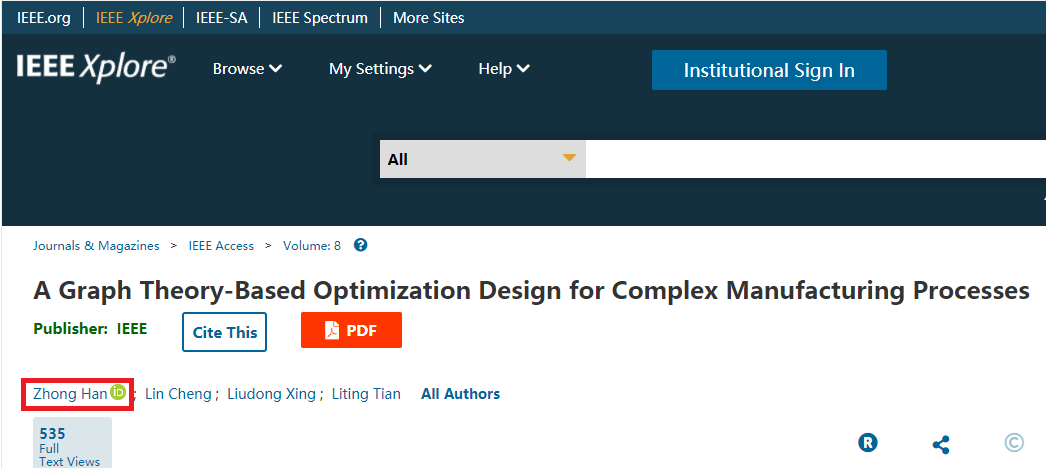Open the All search category dropdown
This screenshot has height=470, width=1046.
pos(482,159)
